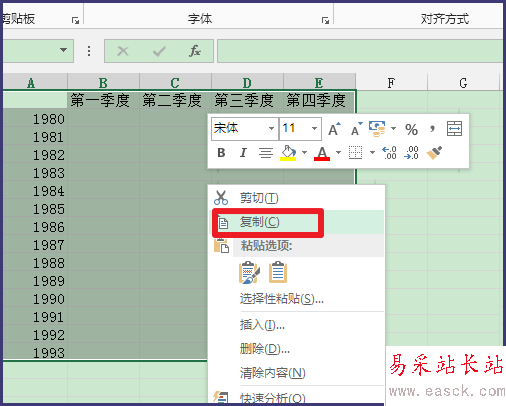This screenshot has height=406, width=506.
Task: Click the formula bar cancel X
Action: click(123, 51)
